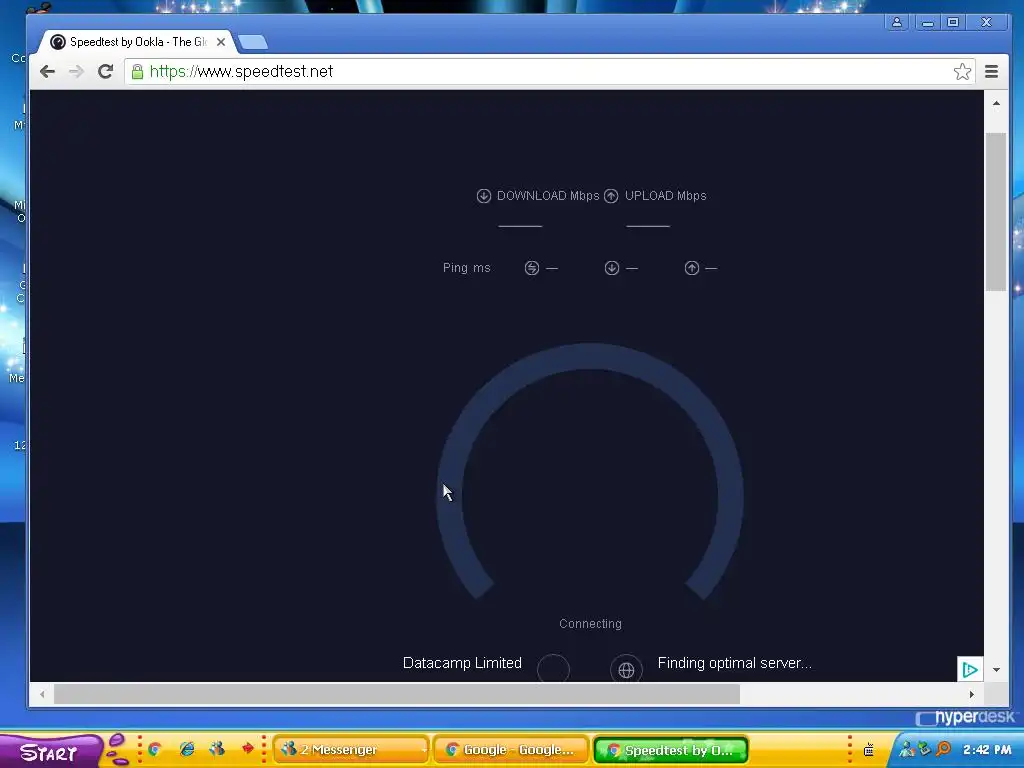The width and height of the screenshot is (1024, 768).
Task: Click the idle ping latency icon
Action: point(532,268)
